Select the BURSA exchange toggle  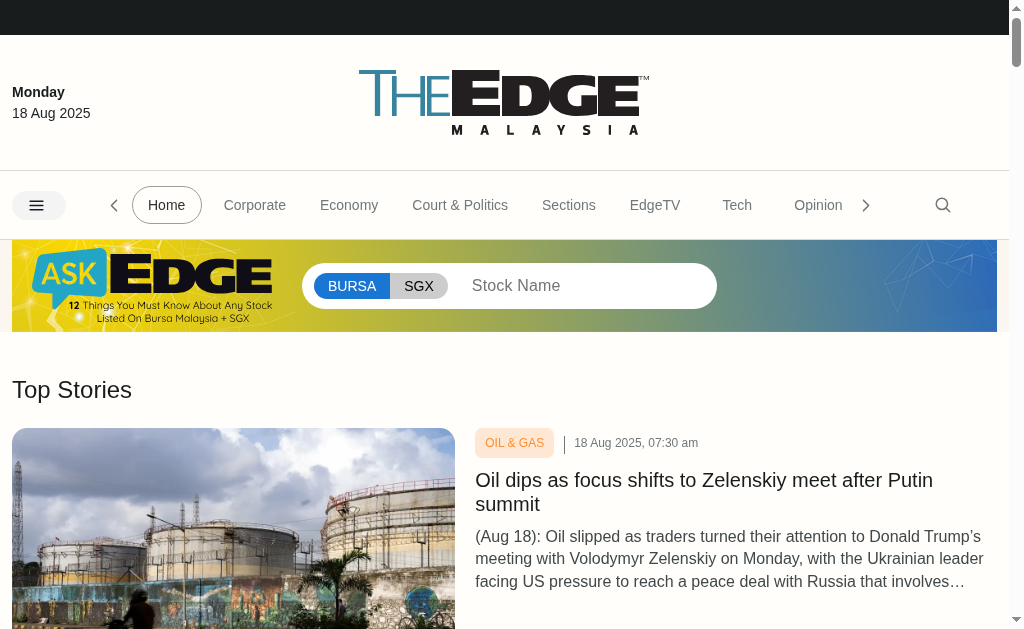[x=352, y=286]
